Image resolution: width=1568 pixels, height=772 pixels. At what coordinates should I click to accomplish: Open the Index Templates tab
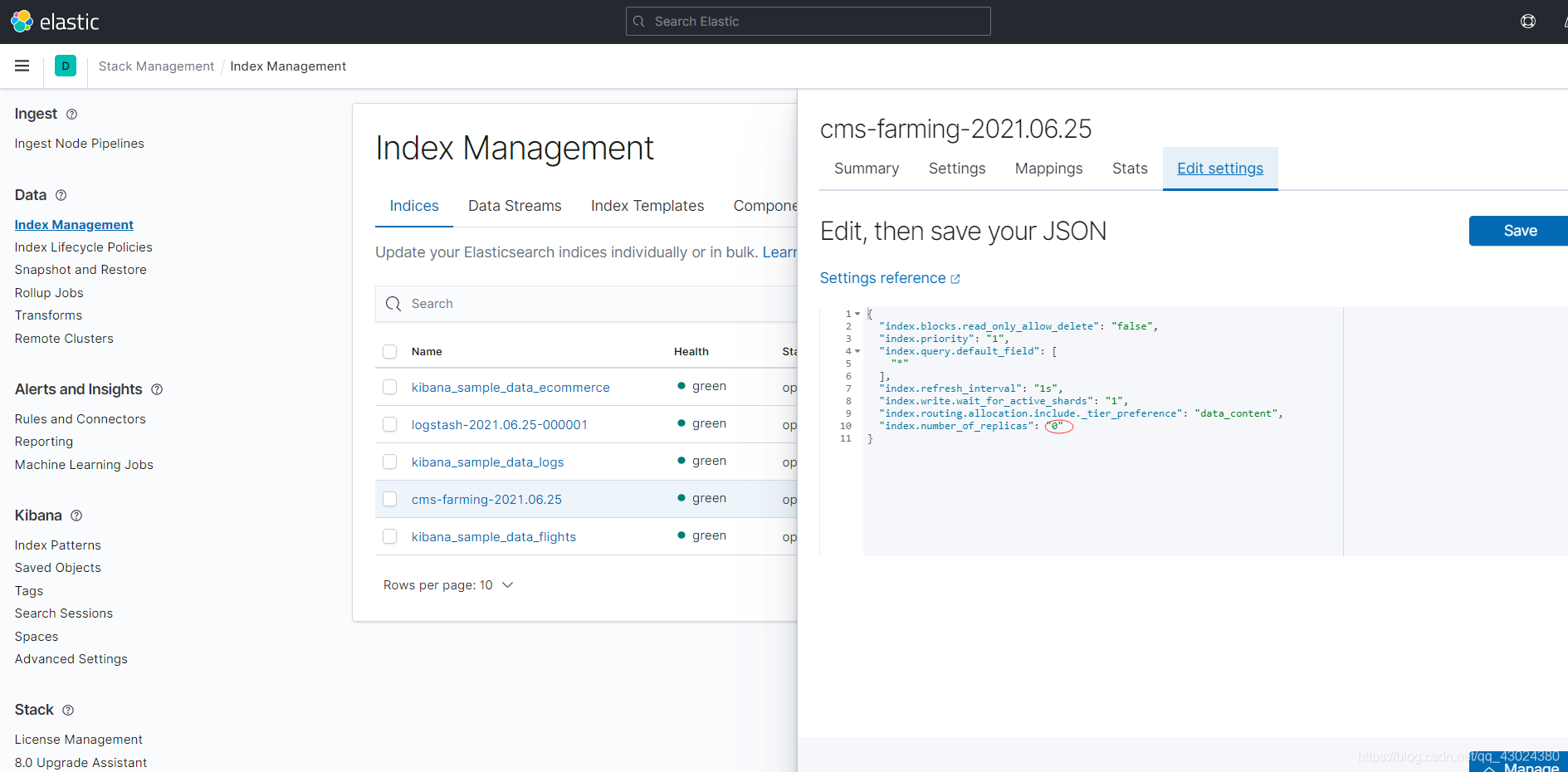coord(647,206)
